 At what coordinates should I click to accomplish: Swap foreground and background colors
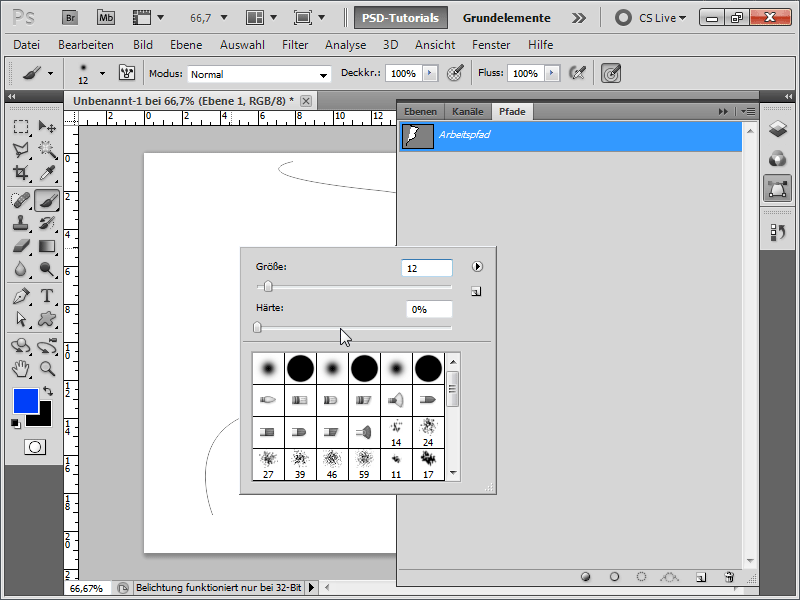(x=48, y=391)
